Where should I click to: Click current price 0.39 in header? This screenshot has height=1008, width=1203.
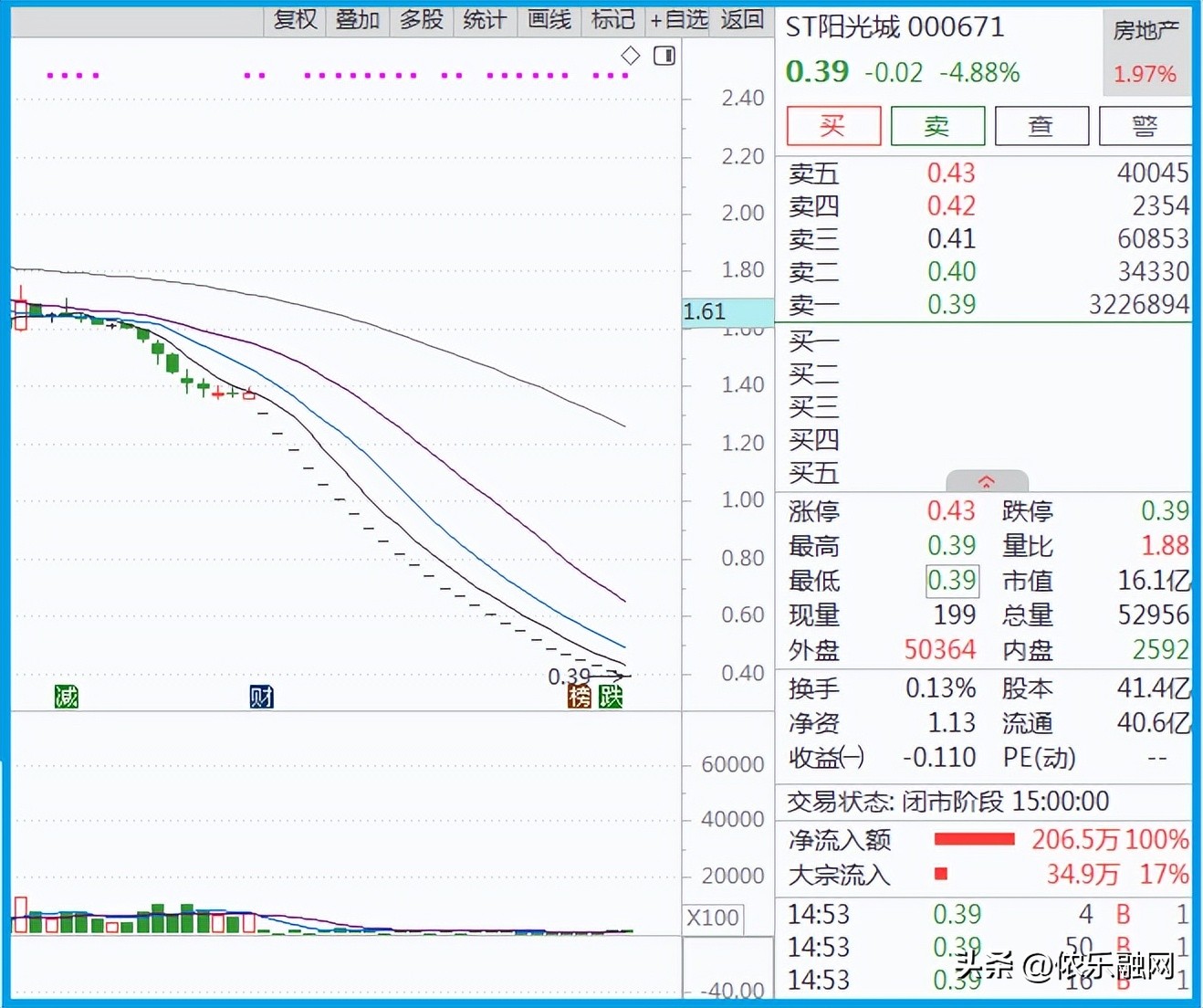pos(817,71)
